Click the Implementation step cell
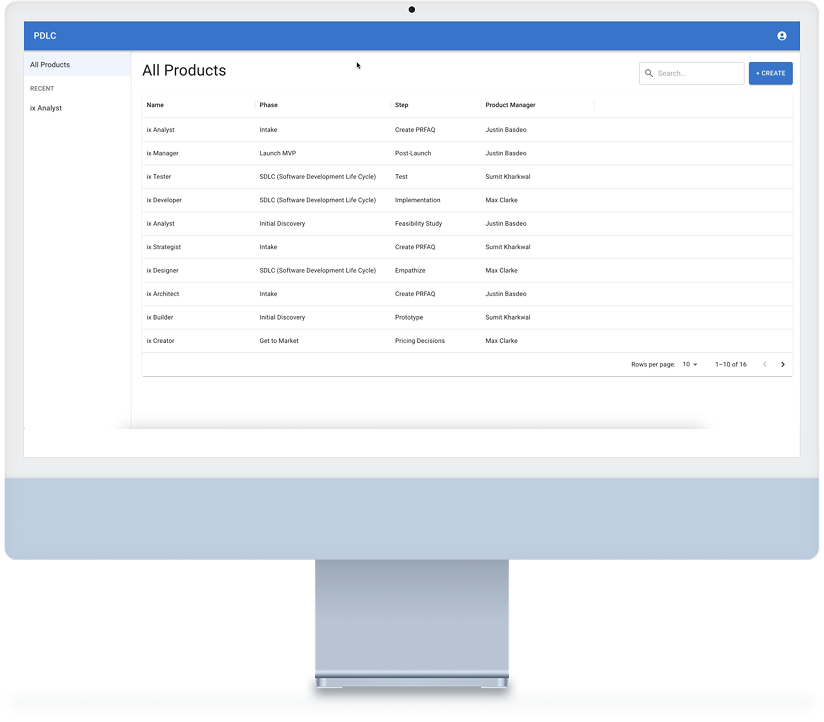 (417, 200)
